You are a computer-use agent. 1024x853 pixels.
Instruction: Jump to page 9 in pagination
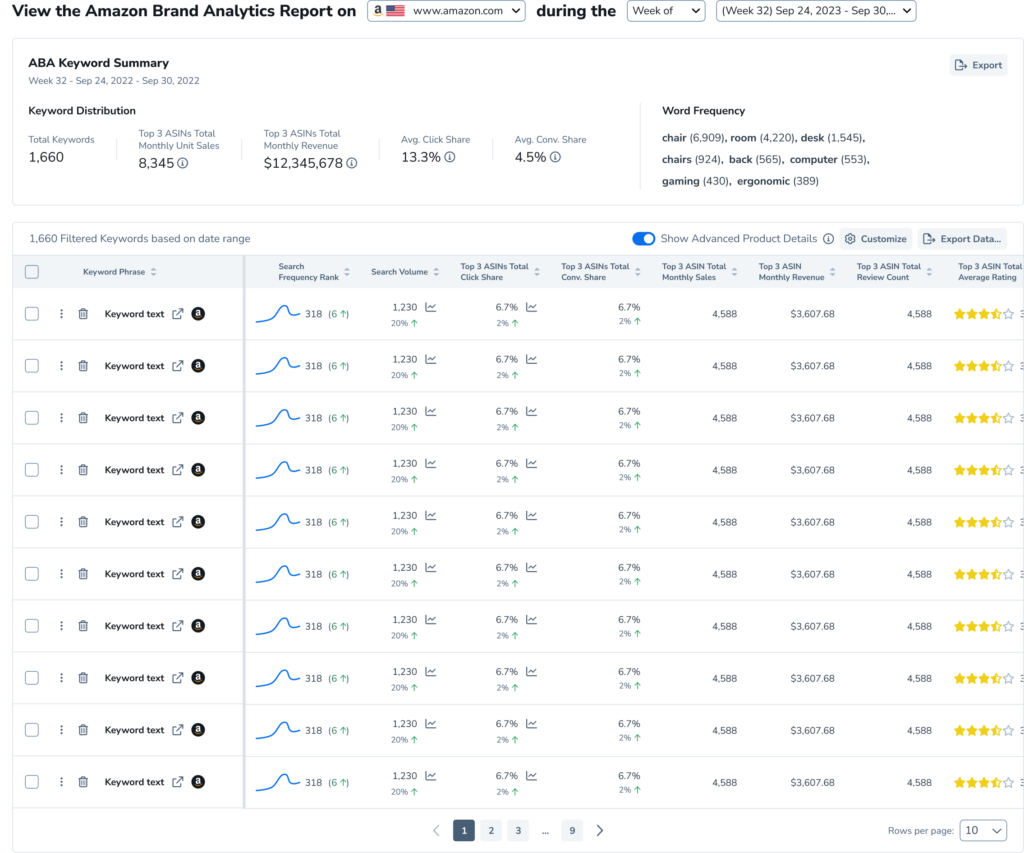(x=572, y=831)
